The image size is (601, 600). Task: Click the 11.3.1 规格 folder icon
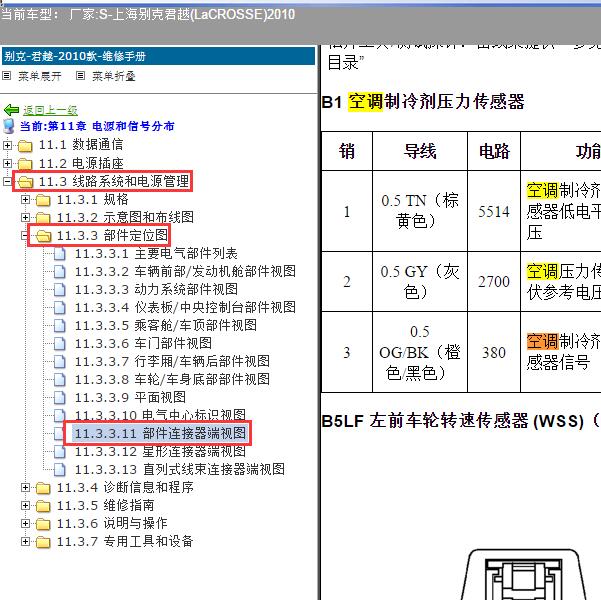[43, 200]
